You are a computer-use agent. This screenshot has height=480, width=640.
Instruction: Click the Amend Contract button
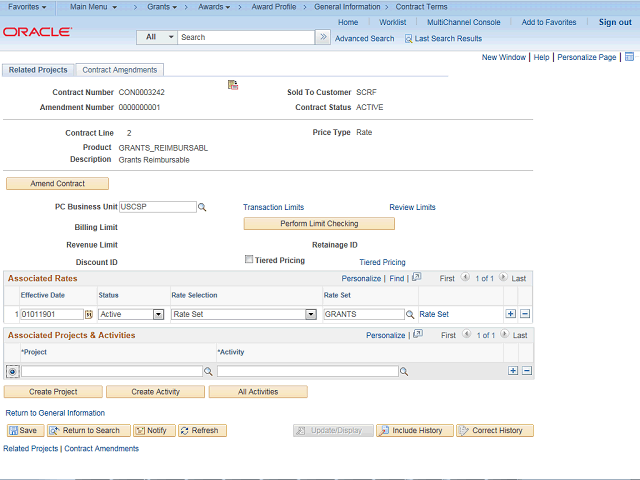57,184
